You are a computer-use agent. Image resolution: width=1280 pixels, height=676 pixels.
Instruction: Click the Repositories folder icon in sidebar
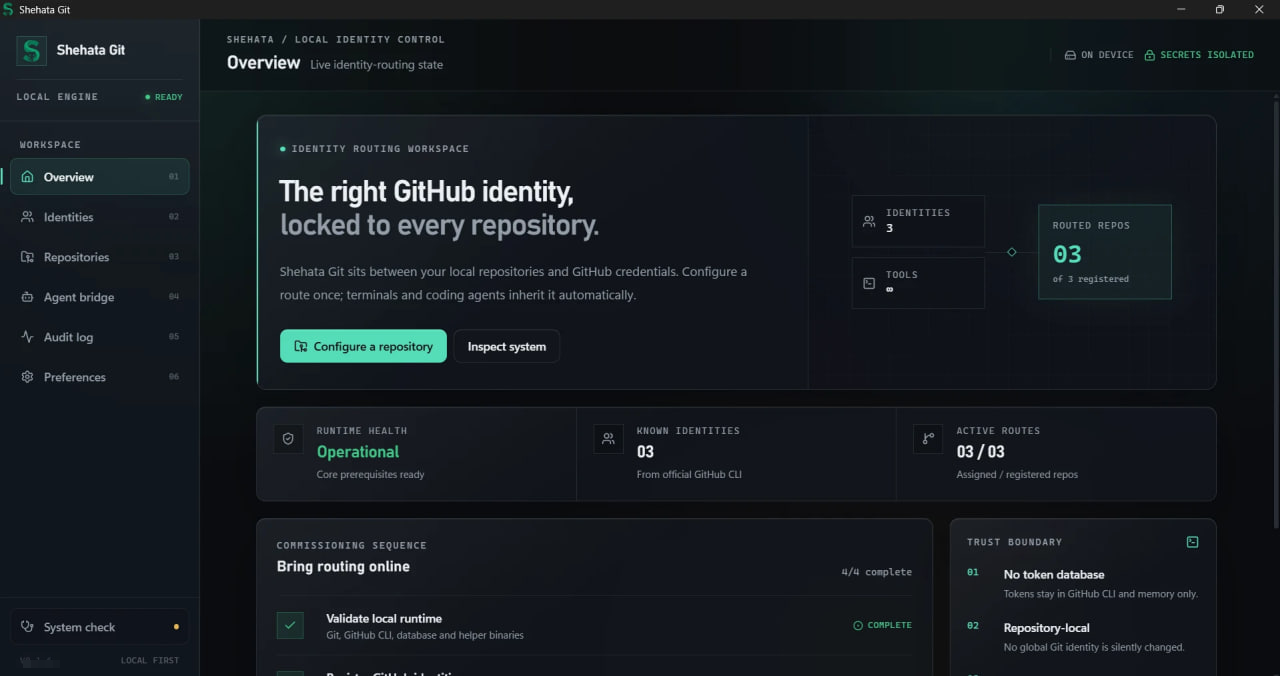pos(27,257)
